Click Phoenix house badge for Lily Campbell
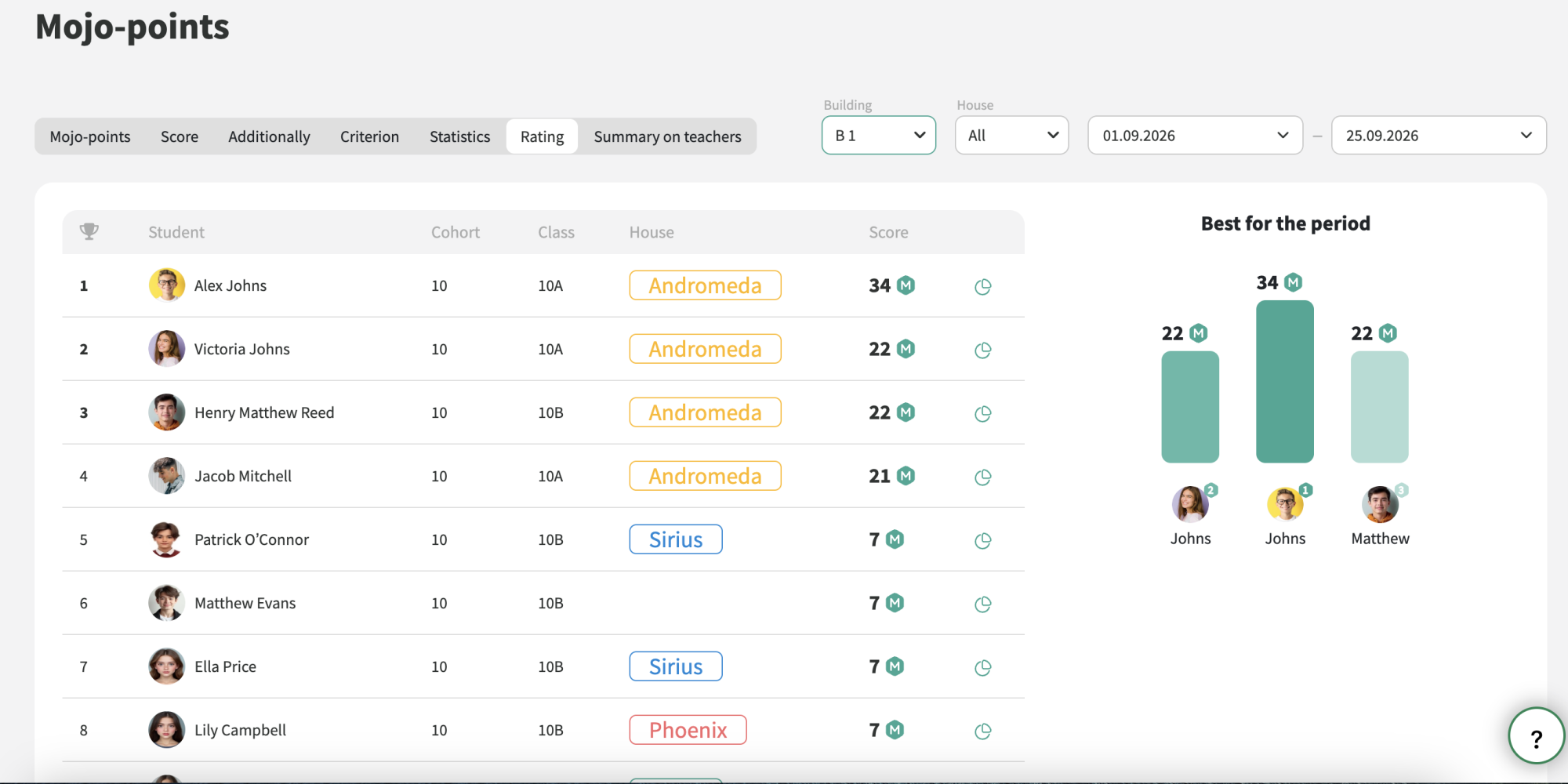 point(688,730)
